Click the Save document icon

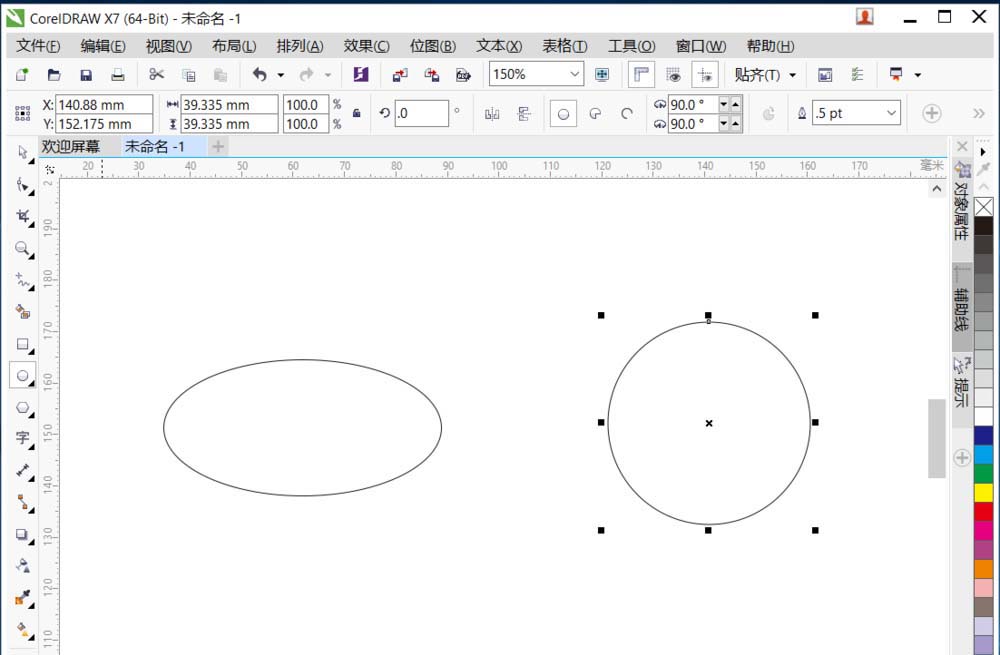point(86,74)
